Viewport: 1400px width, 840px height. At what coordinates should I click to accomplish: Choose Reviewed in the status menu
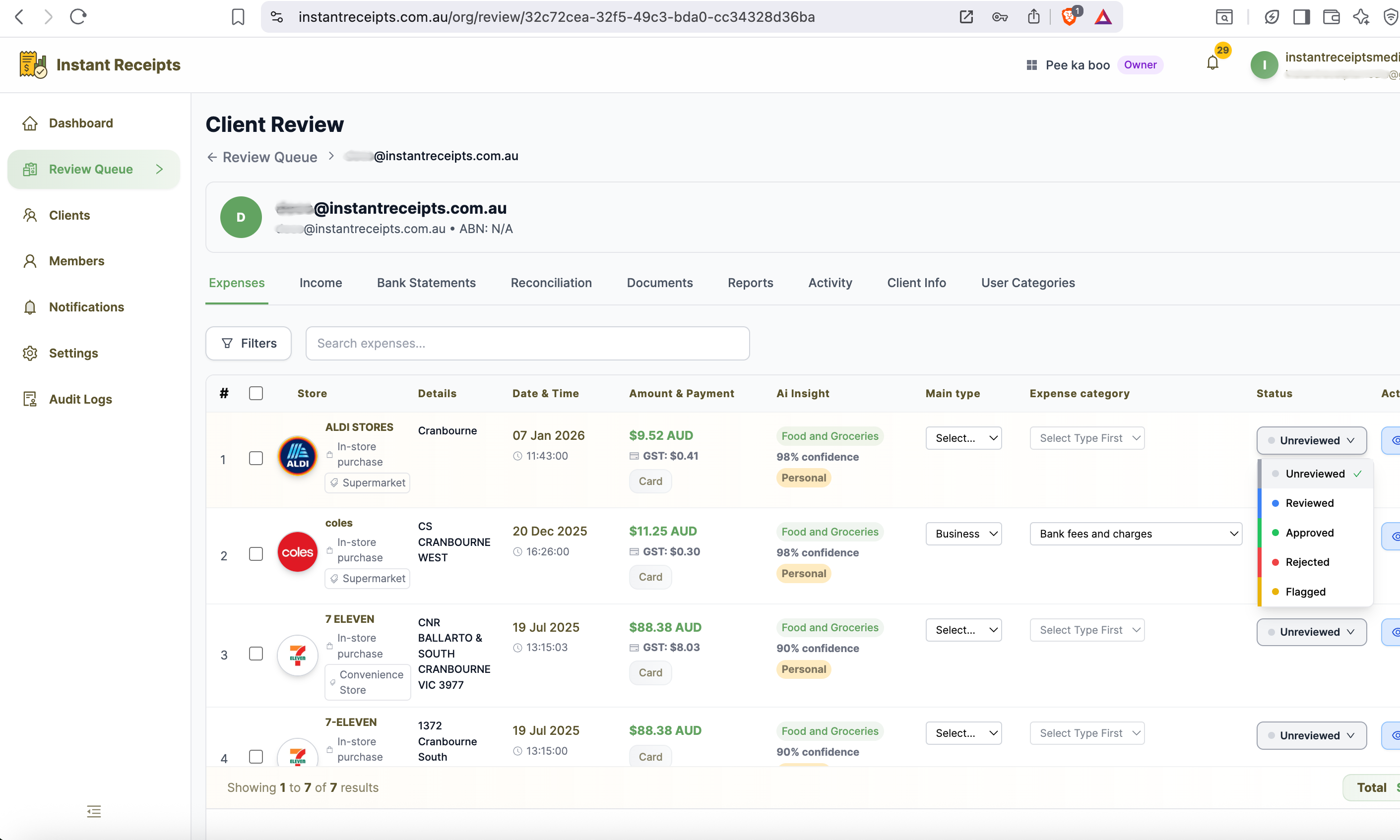(1316, 503)
